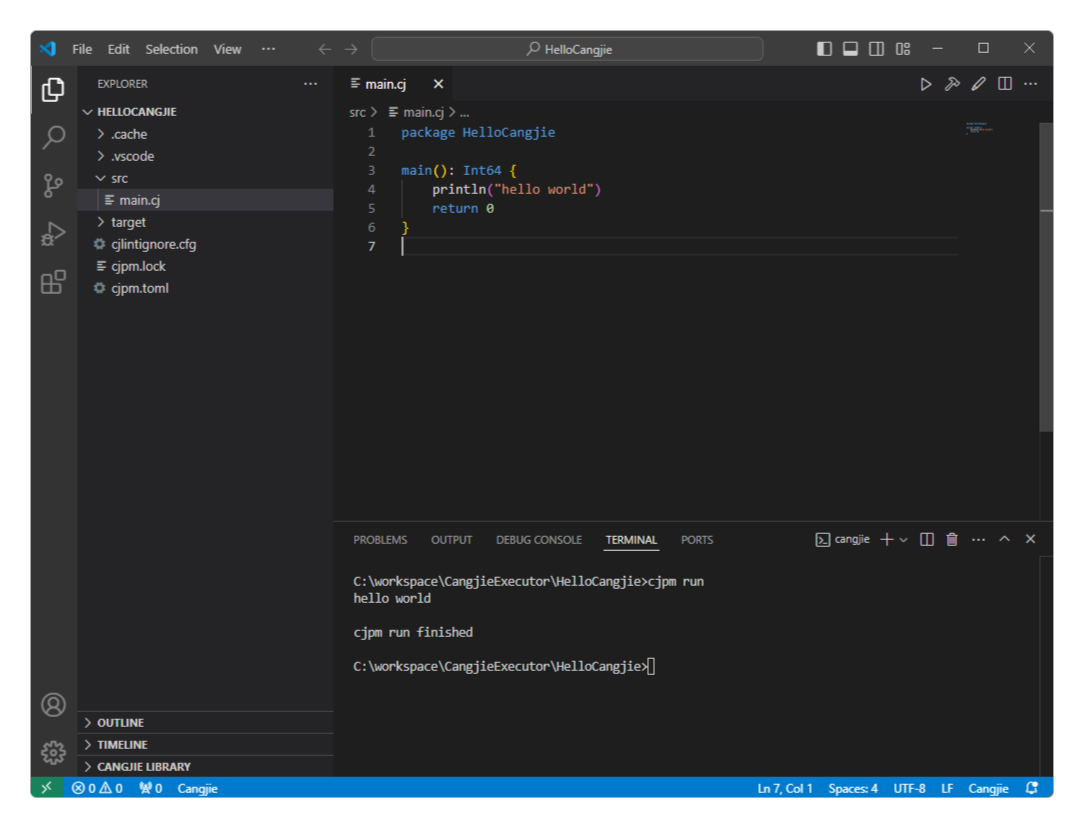
Task: Toggle the secondary side bar
Action: [877, 48]
